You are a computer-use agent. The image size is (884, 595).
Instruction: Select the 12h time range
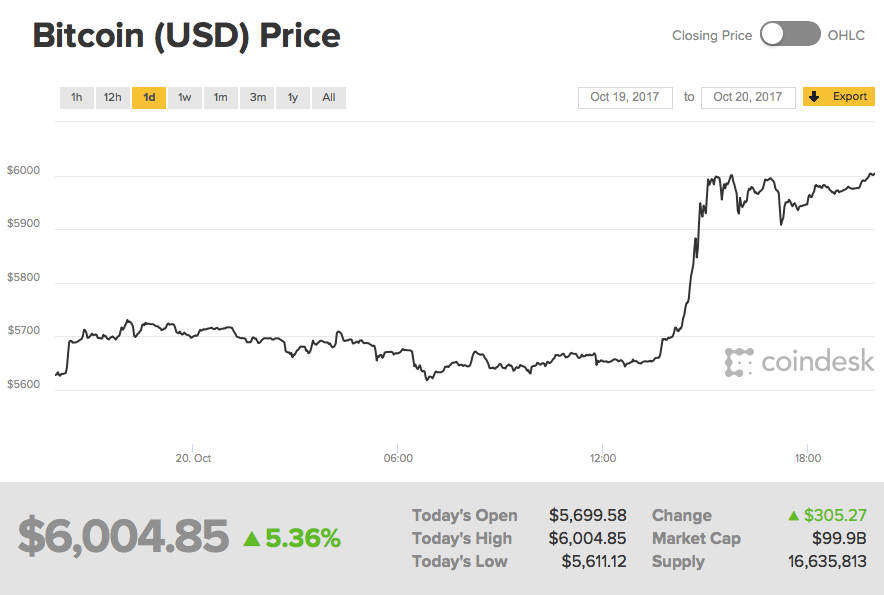(x=112, y=97)
